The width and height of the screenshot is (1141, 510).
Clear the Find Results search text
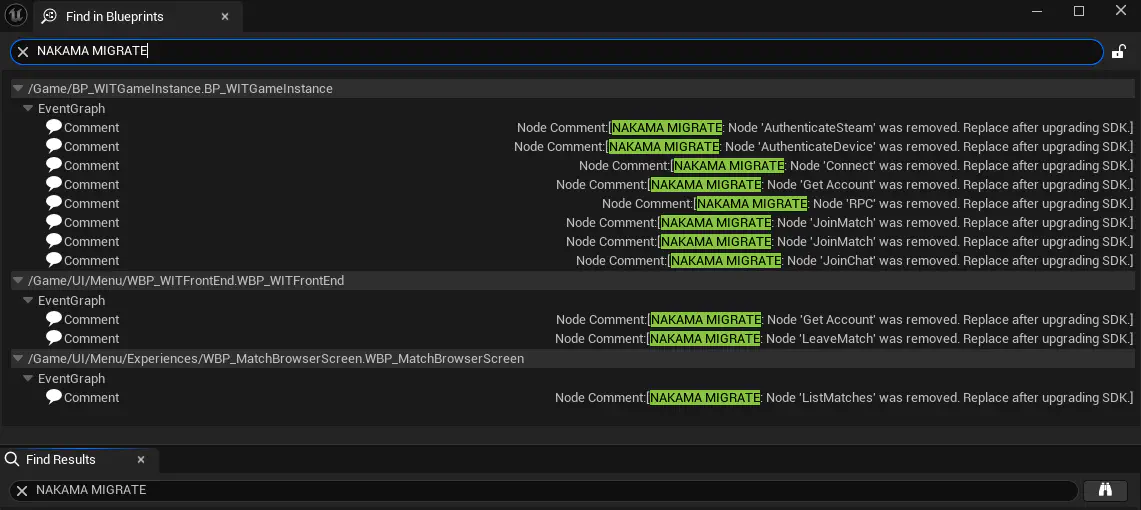click(x=22, y=491)
